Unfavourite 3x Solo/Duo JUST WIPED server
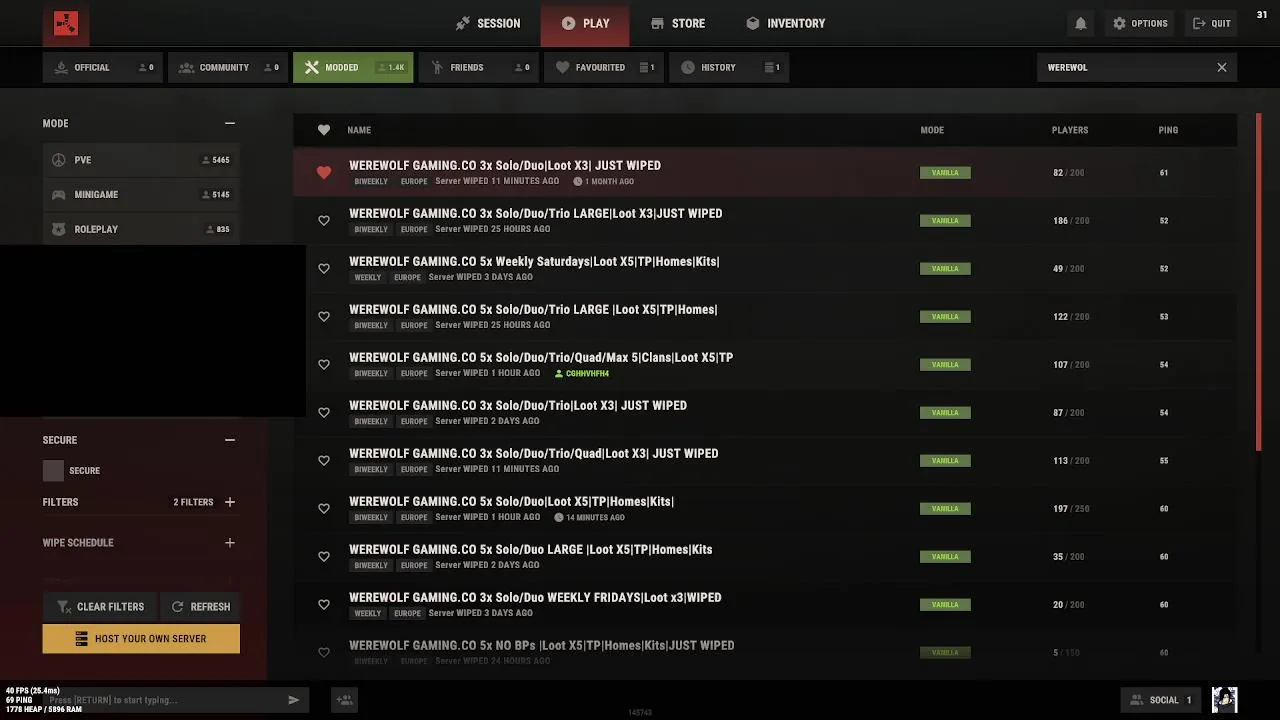This screenshot has height=720, width=1280. (324, 173)
